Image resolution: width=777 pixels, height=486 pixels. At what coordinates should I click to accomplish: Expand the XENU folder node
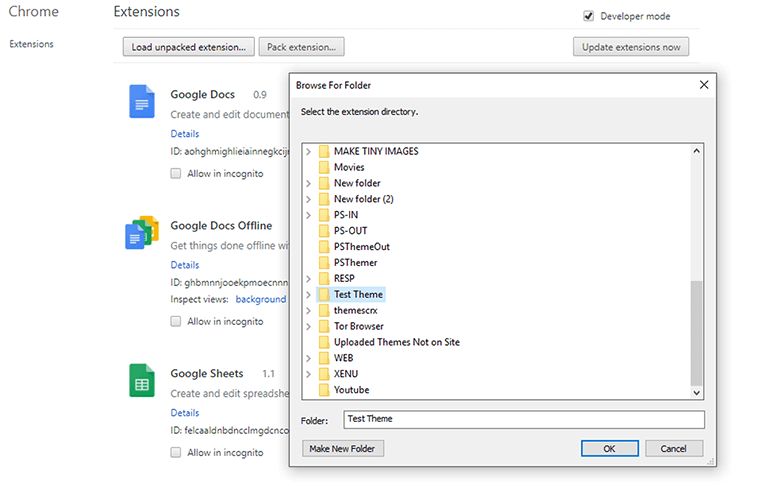point(309,374)
